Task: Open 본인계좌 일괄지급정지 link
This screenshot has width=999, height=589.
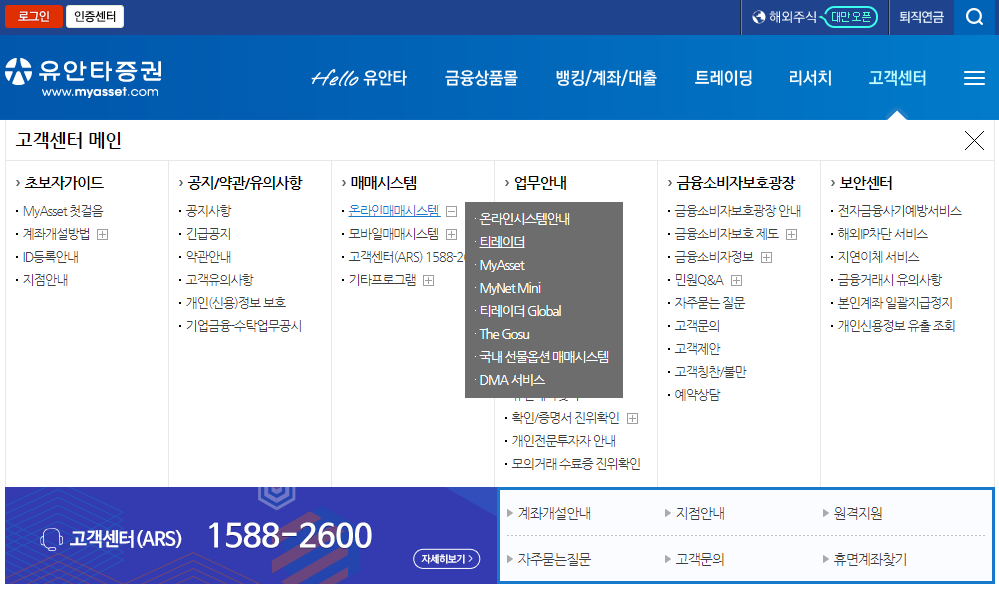Action: (x=895, y=303)
